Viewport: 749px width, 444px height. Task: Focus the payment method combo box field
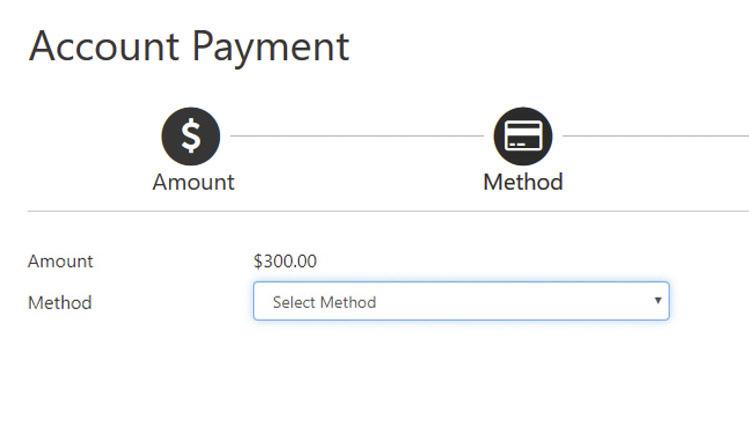[x=461, y=301]
